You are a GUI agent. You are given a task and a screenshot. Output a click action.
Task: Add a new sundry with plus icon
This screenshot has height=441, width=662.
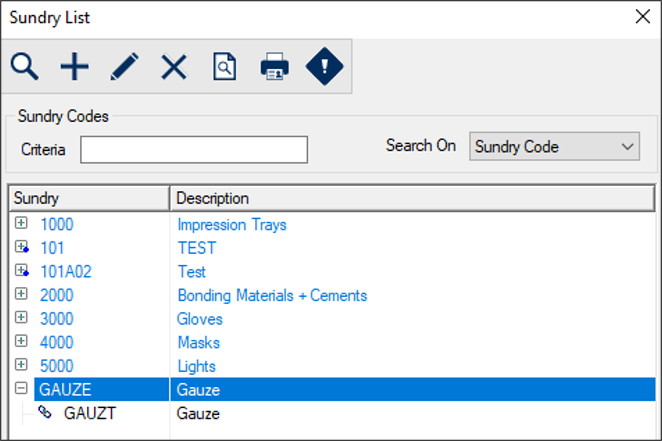(x=74, y=66)
